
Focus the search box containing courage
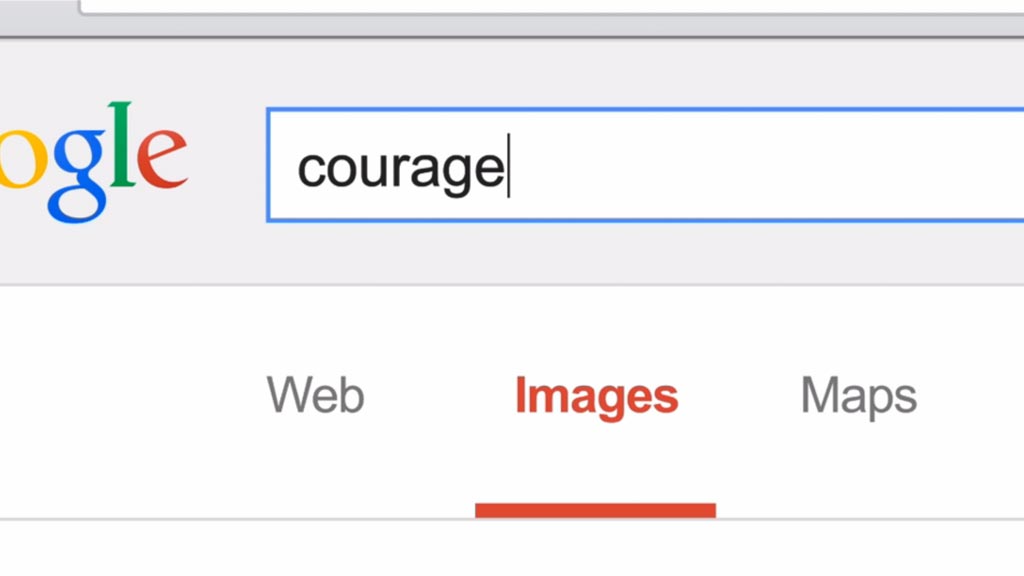645,165
